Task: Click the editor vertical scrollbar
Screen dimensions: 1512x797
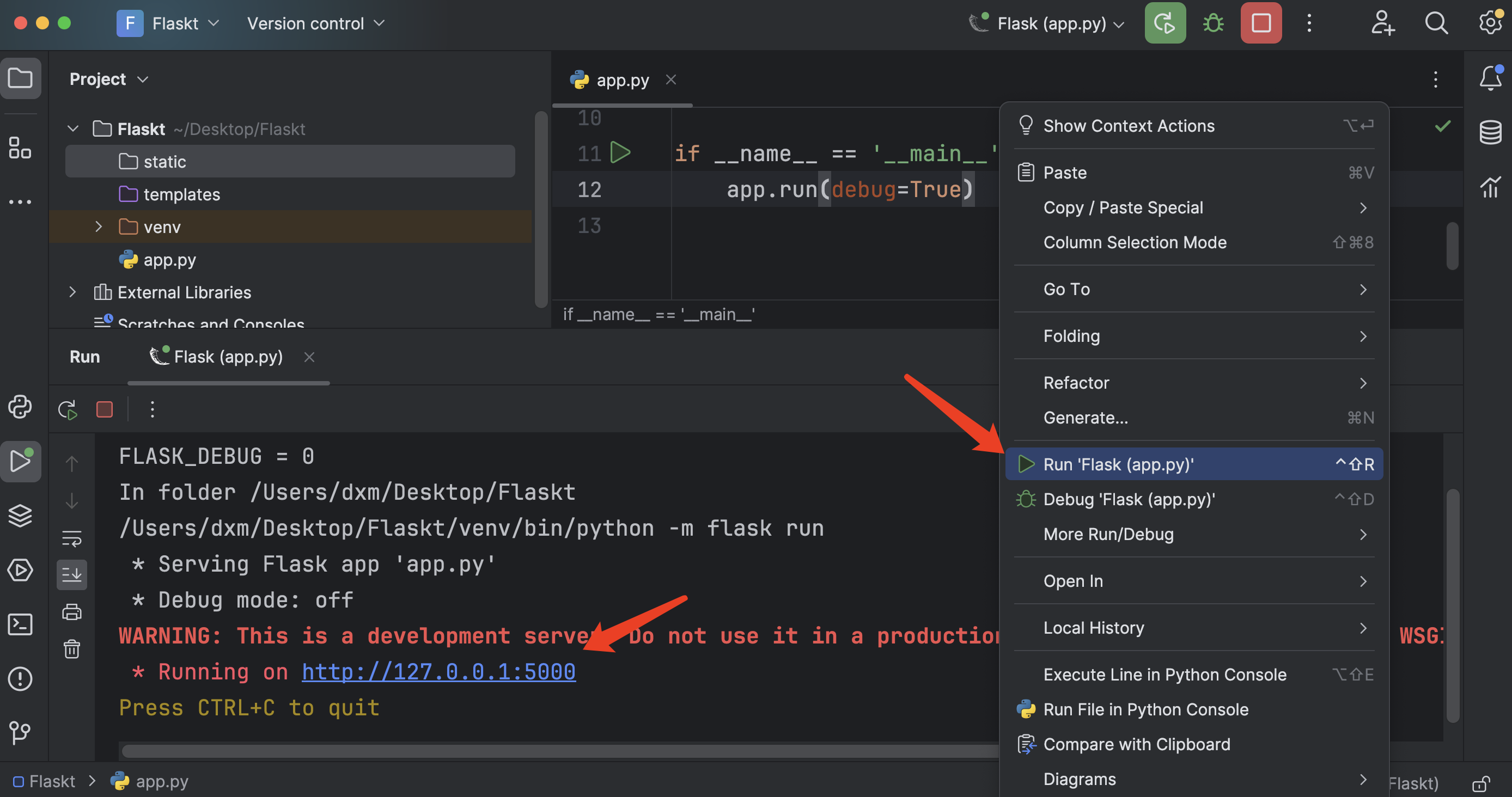Action: [x=1452, y=246]
